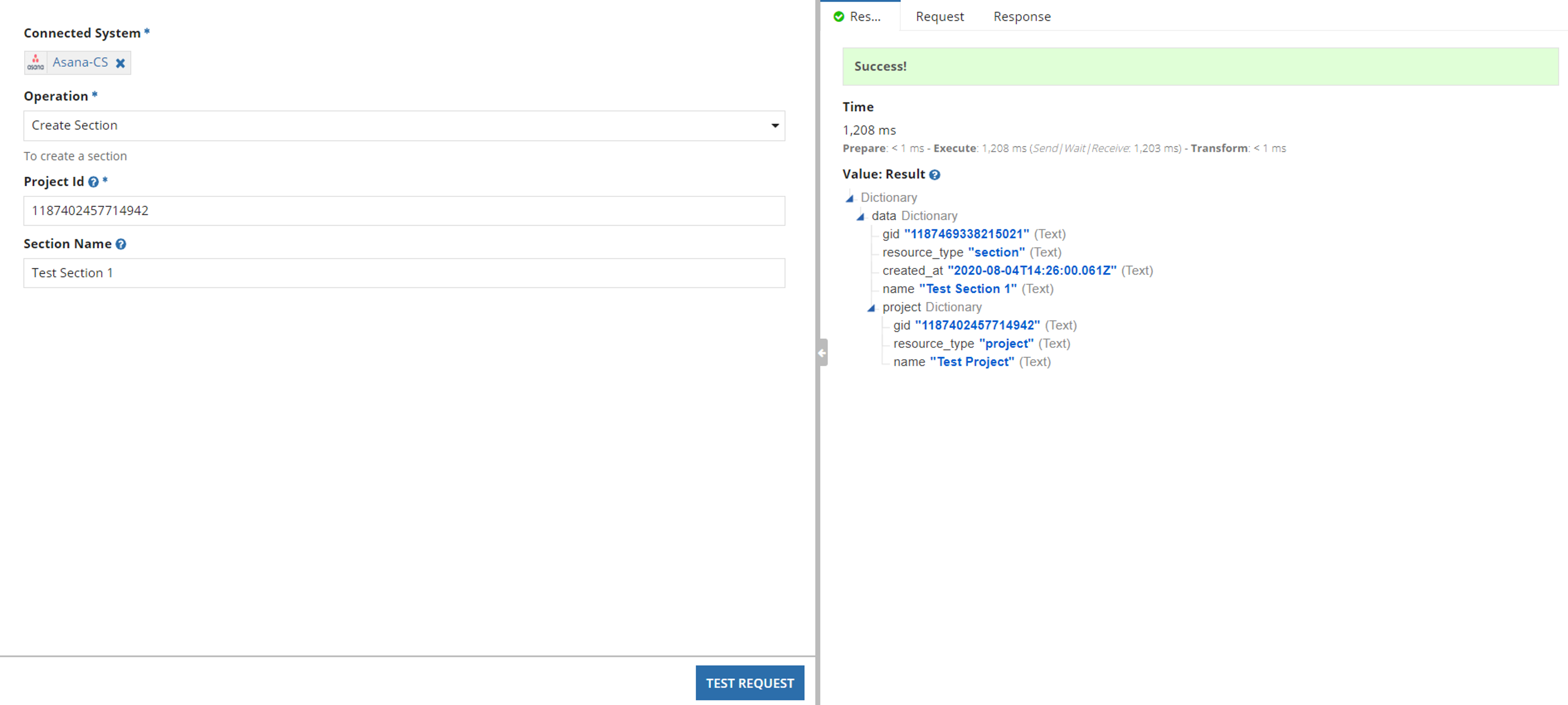The height and width of the screenshot is (705, 1568).
Task: Select project gid value "1187402457714942" in result
Action: (978, 325)
